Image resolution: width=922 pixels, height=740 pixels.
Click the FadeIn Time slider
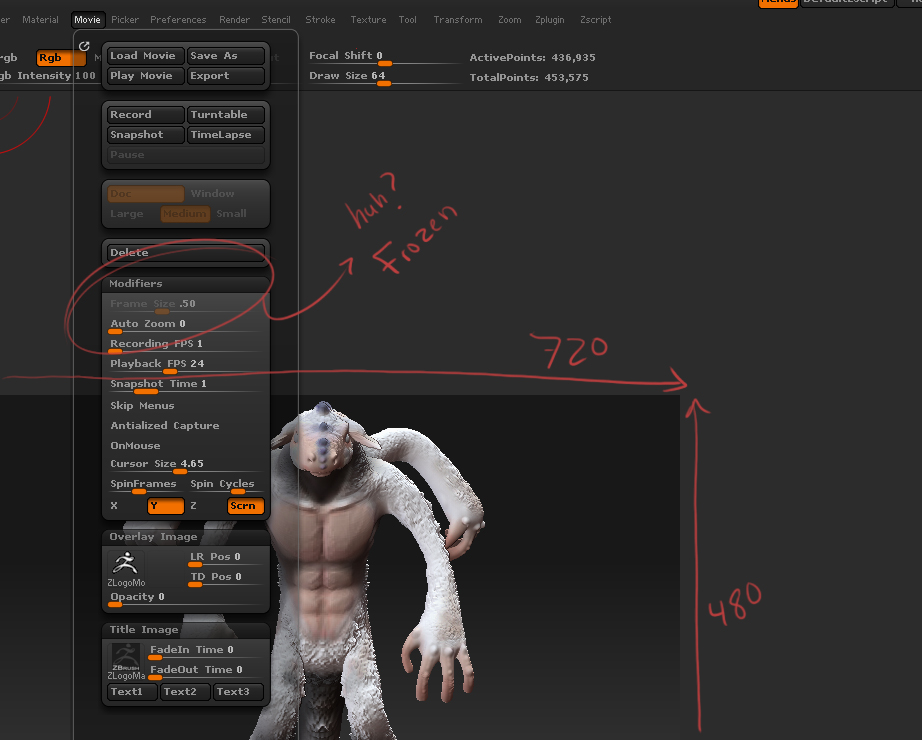coord(206,651)
